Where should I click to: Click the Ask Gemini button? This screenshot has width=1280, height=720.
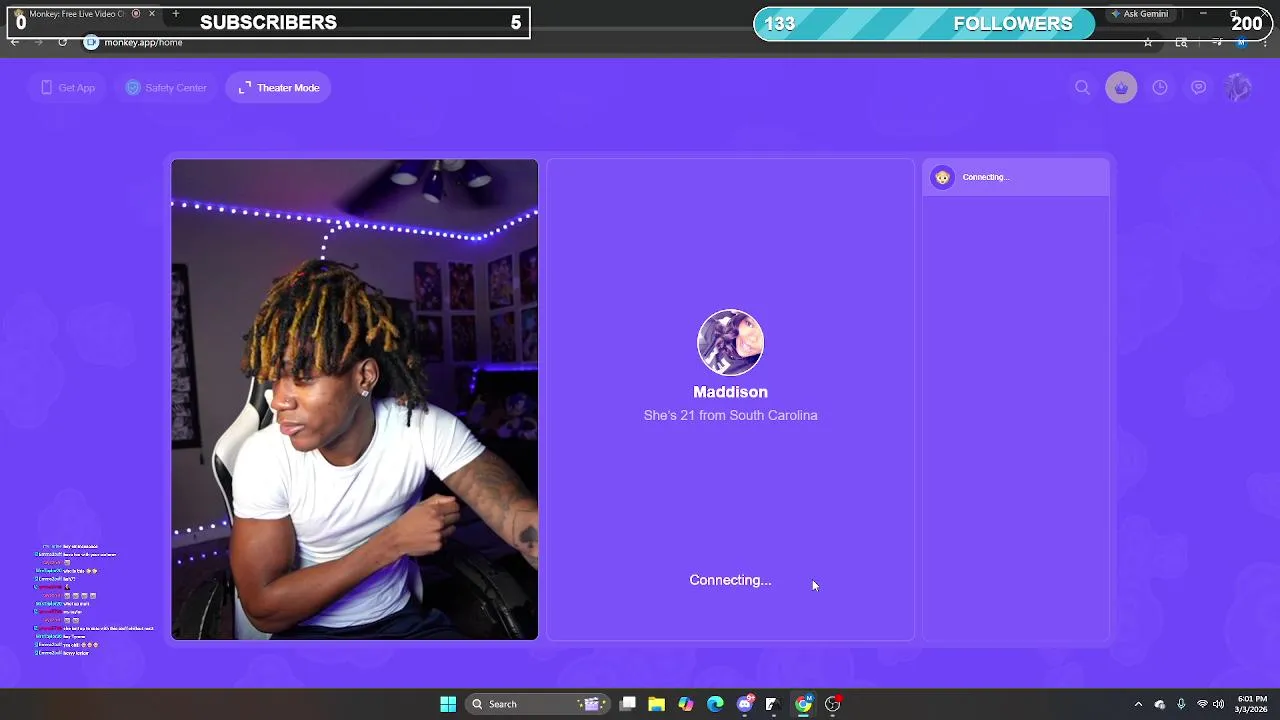click(1139, 14)
